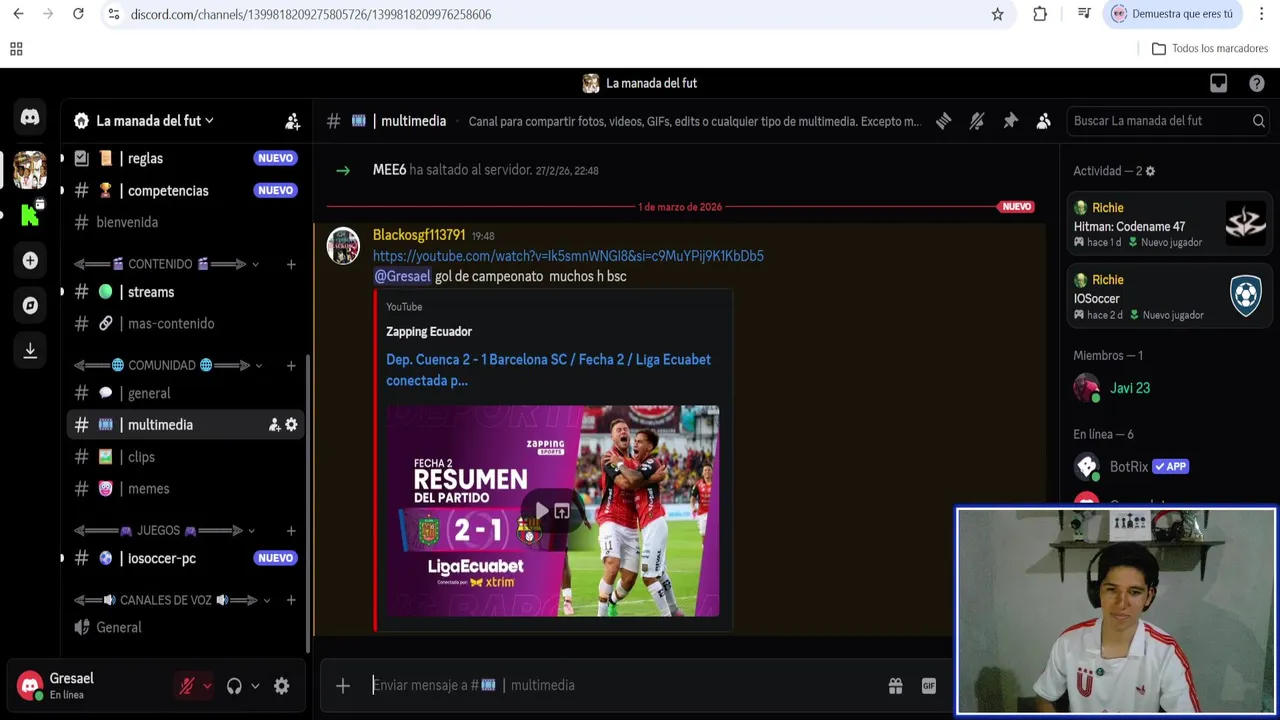This screenshot has height=720, width=1280.
Task: Reload the browser page
Action: pyautogui.click(x=78, y=14)
